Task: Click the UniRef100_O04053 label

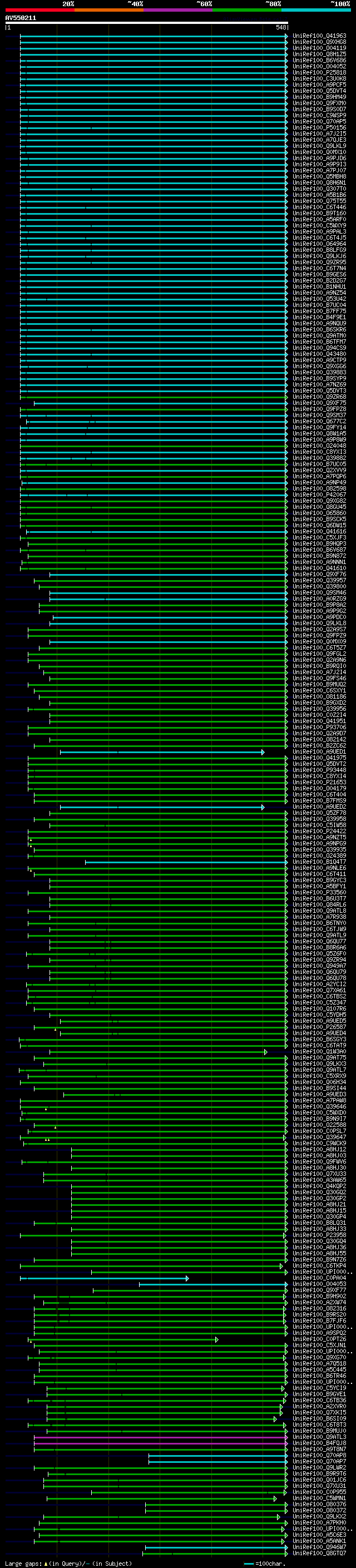Action: tap(319, 1284)
